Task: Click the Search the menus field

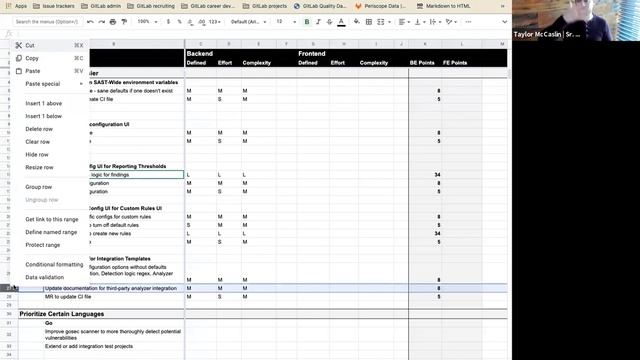Action: (47, 22)
